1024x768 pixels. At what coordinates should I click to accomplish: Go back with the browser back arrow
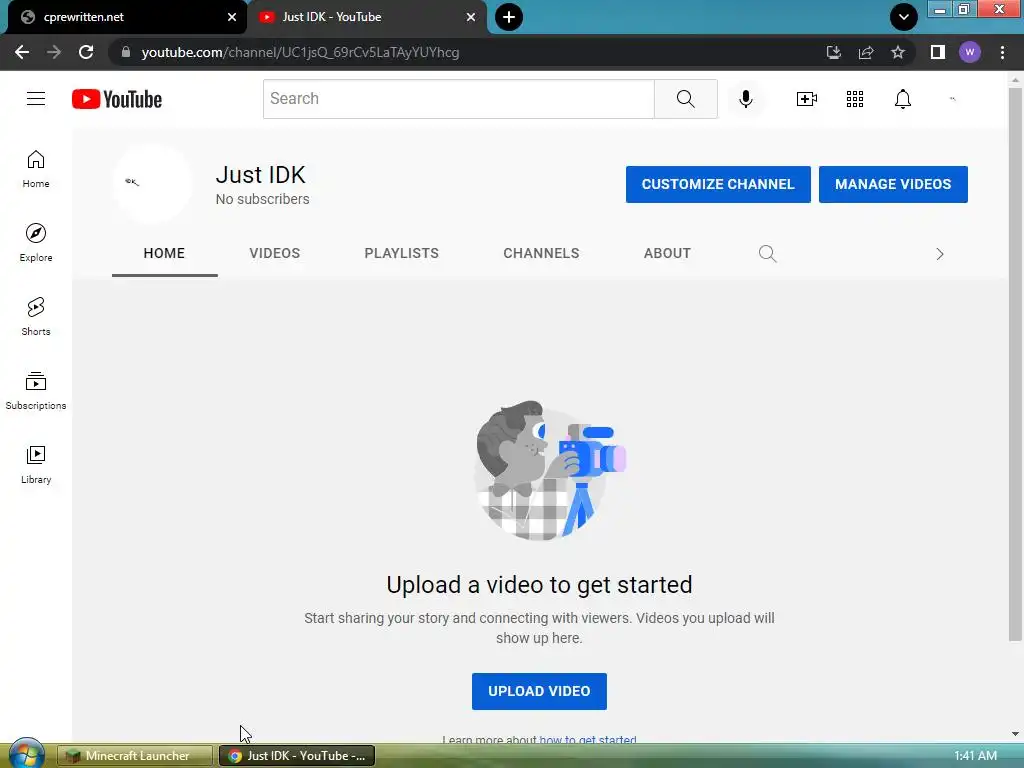[22, 52]
